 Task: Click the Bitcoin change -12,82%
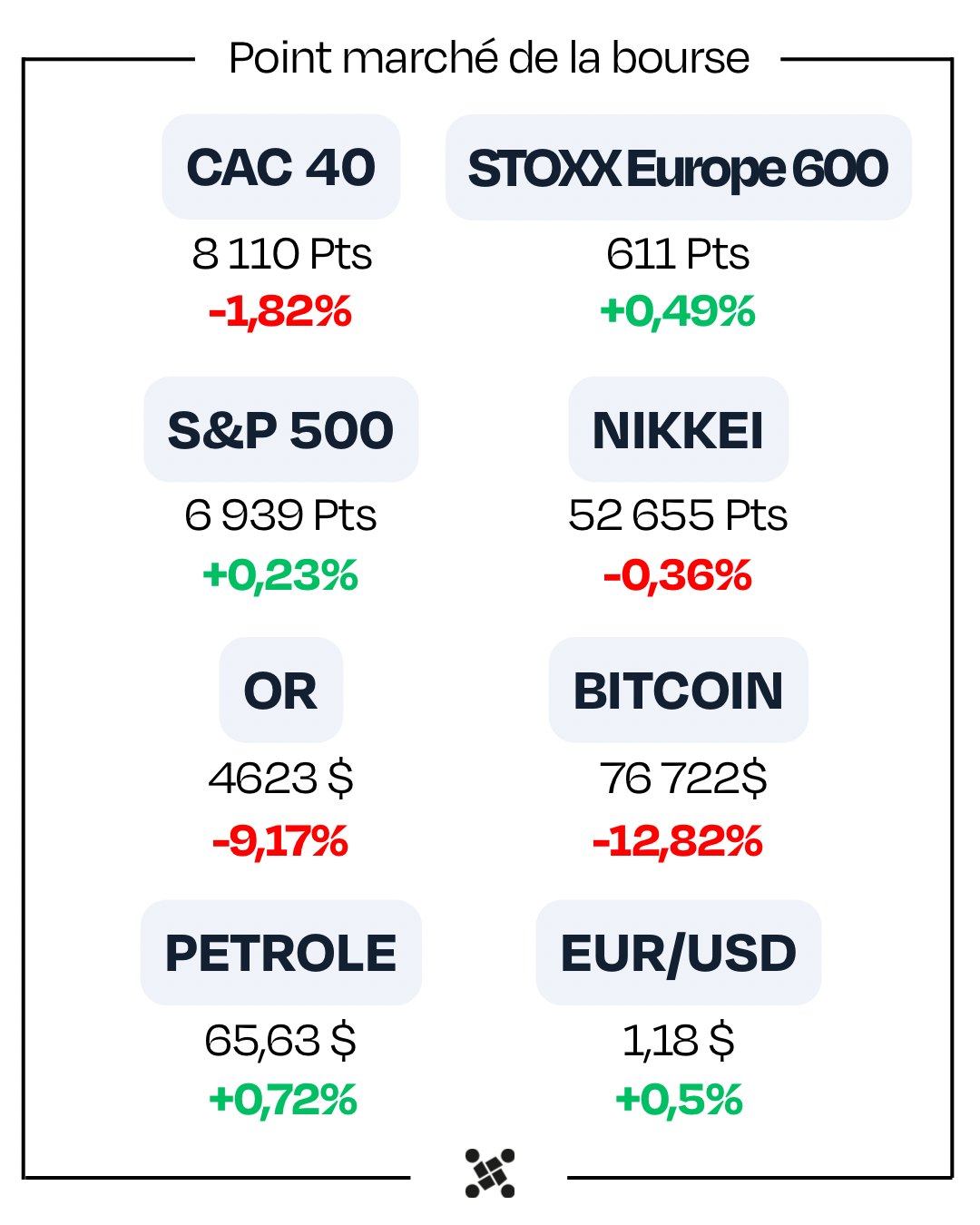point(678,841)
